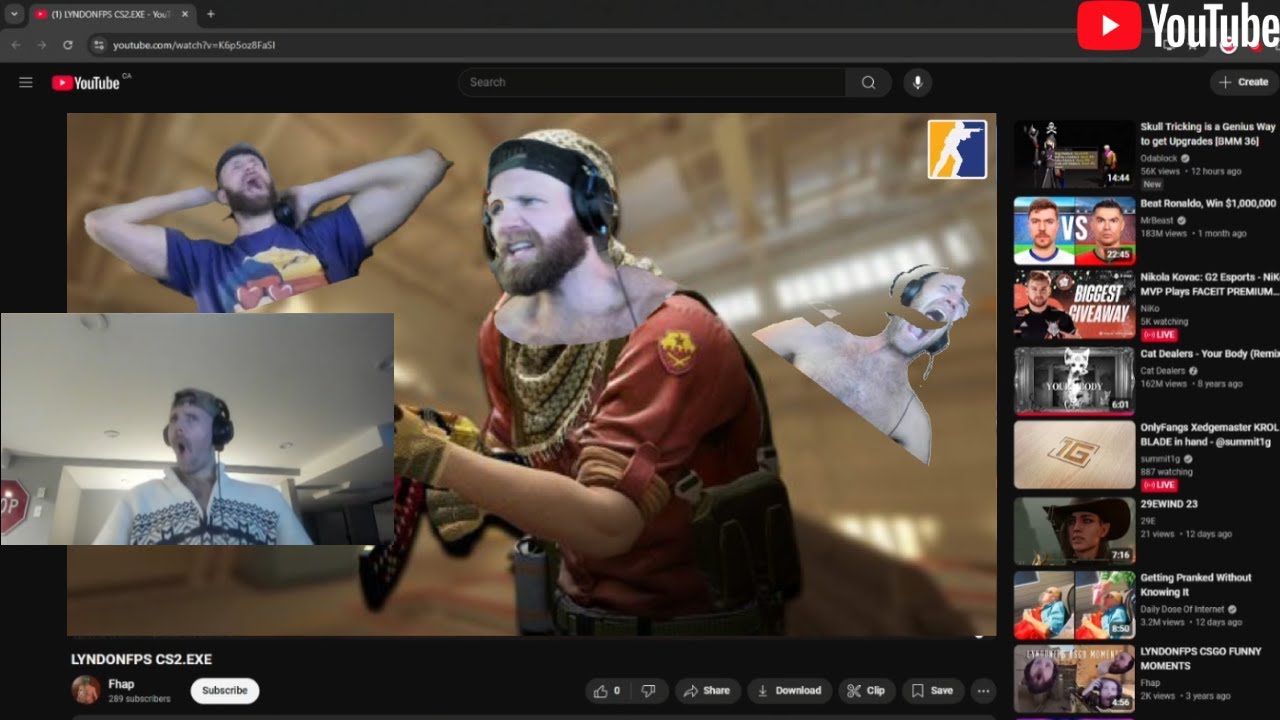Go forward with browser forward arrow
Image resolution: width=1280 pixels, height=720 pixels.
point(42,45)
